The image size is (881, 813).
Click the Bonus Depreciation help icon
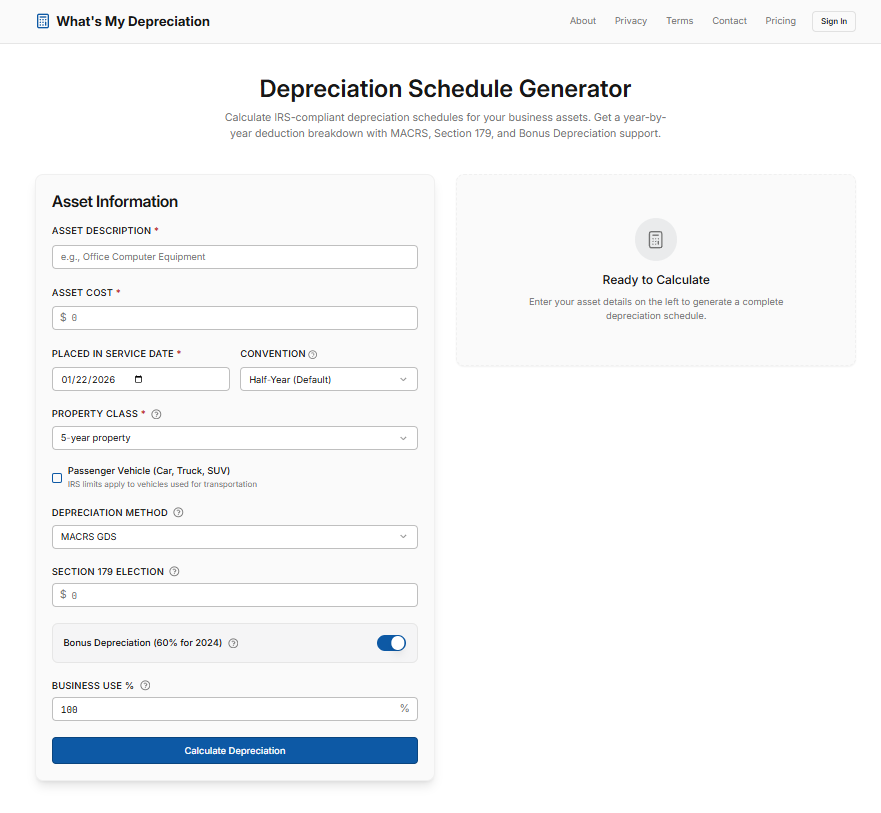coord(233,643)
